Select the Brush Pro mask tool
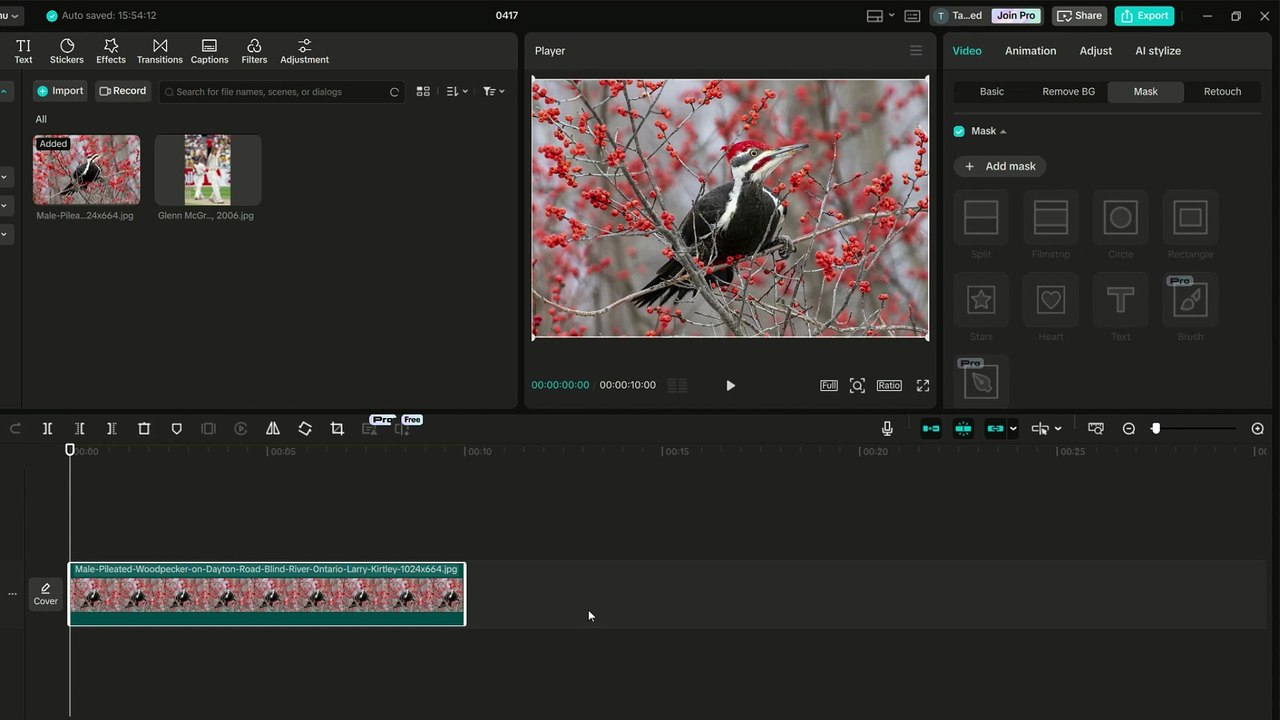 click(x=1190, y=307)
